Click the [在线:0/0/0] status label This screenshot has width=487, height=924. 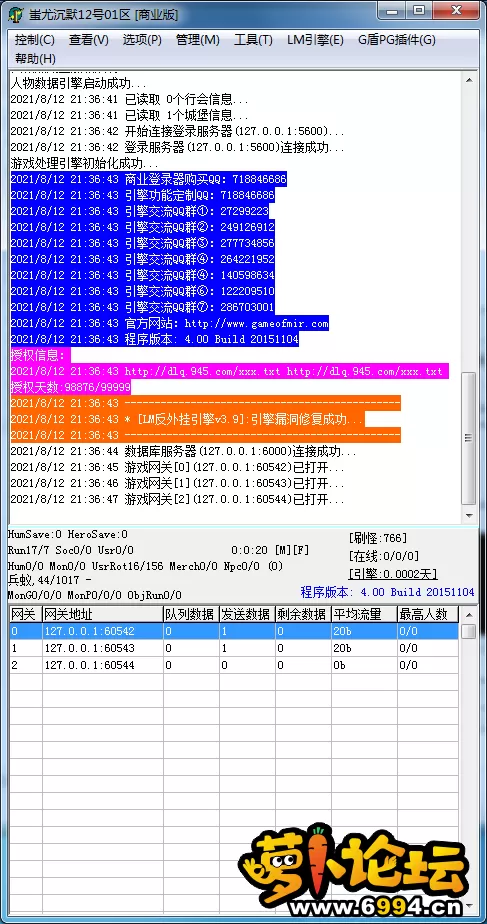point(384,556)
